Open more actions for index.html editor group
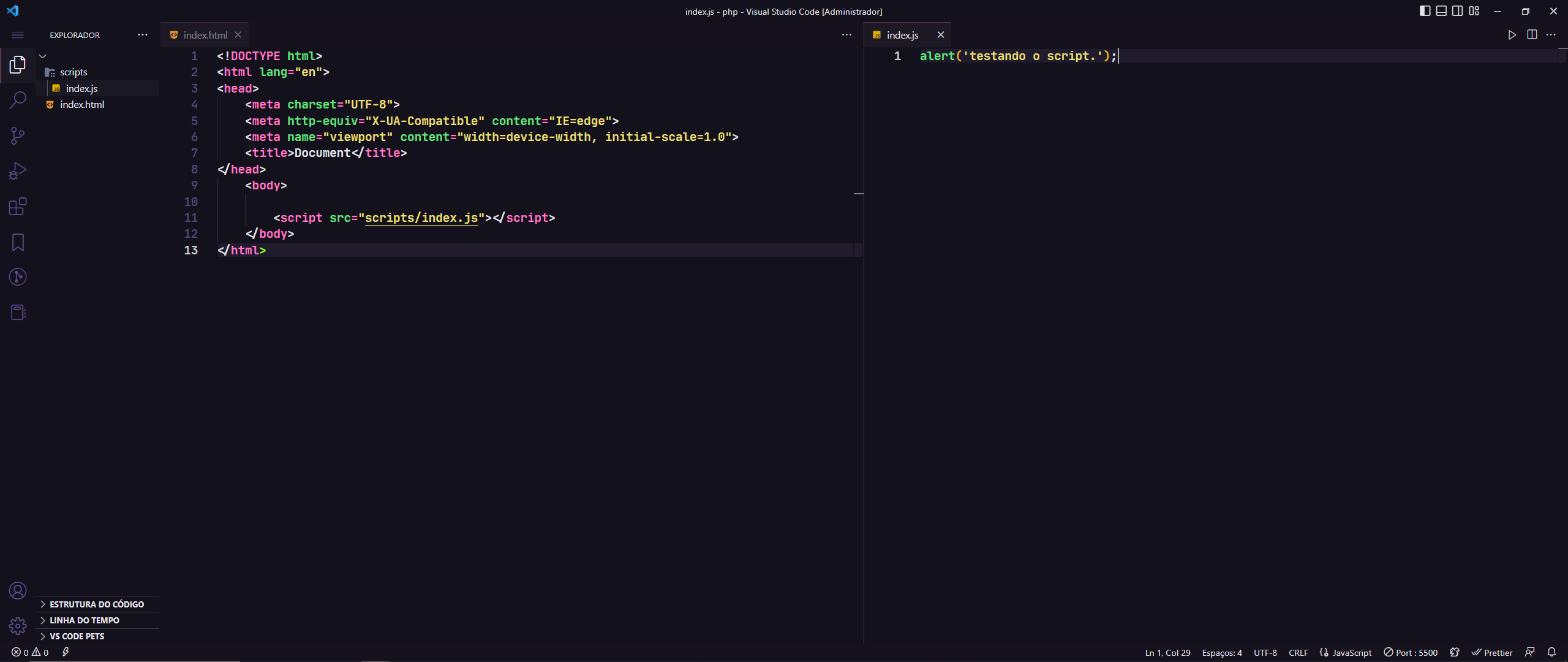This screenshot has width=1568, height=662. click(846, 35)
